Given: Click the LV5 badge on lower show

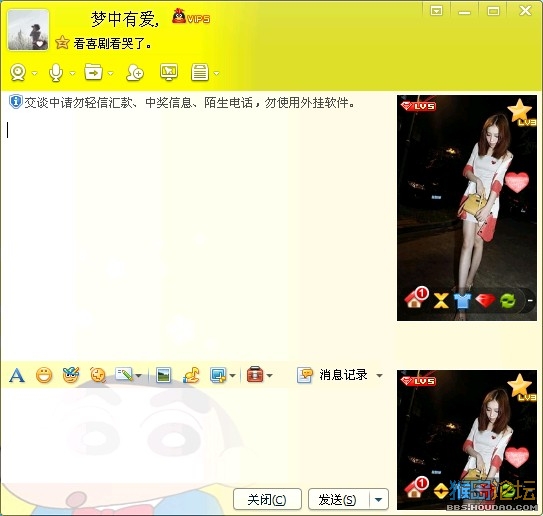Looking at the screenshot, I should (418, 381).
